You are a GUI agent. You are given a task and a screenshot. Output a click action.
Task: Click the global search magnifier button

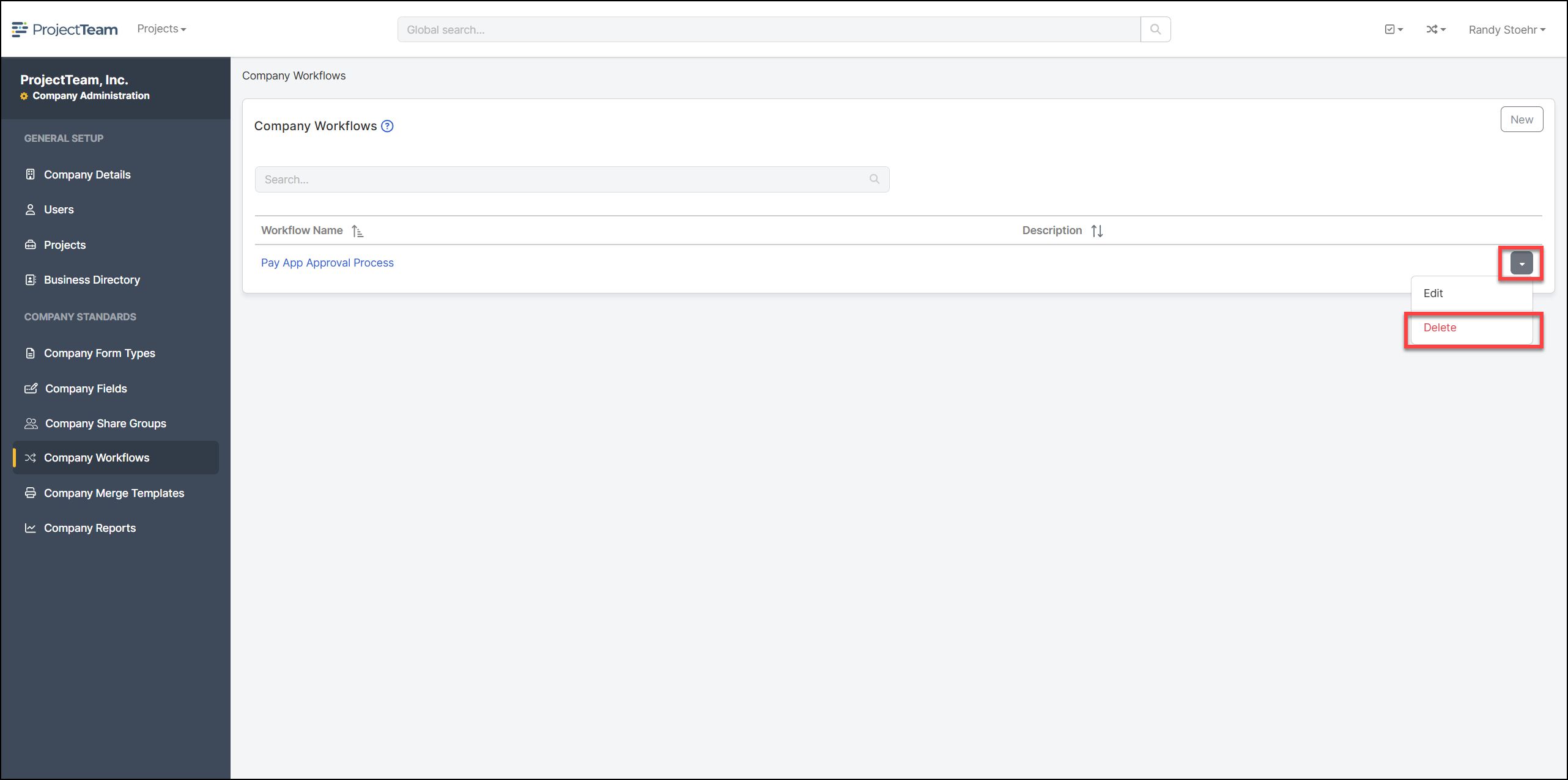pos(1155,29)
